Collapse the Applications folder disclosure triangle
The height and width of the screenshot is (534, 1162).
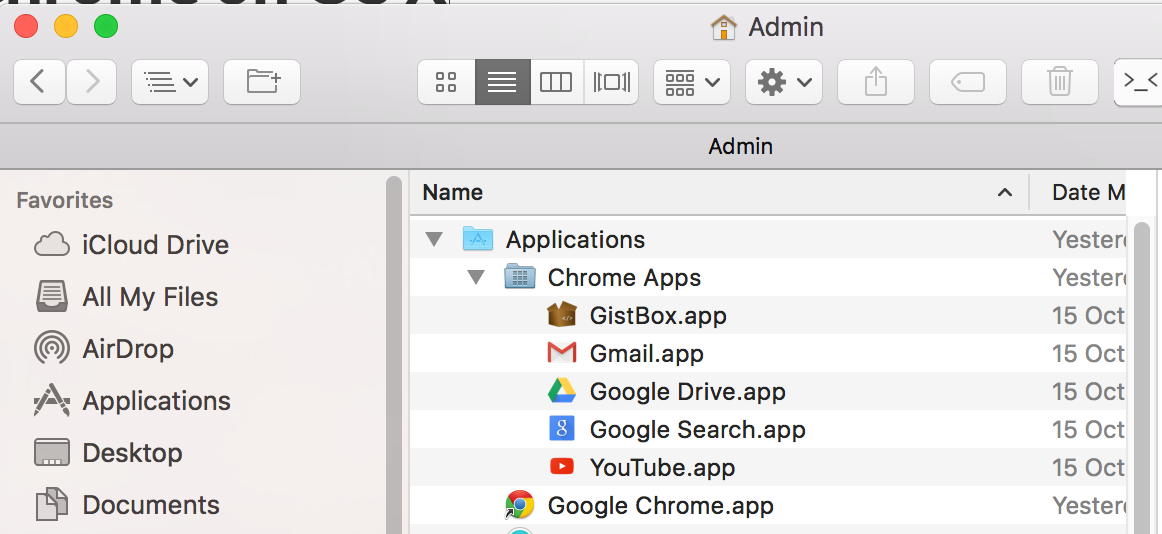(434, 239)
